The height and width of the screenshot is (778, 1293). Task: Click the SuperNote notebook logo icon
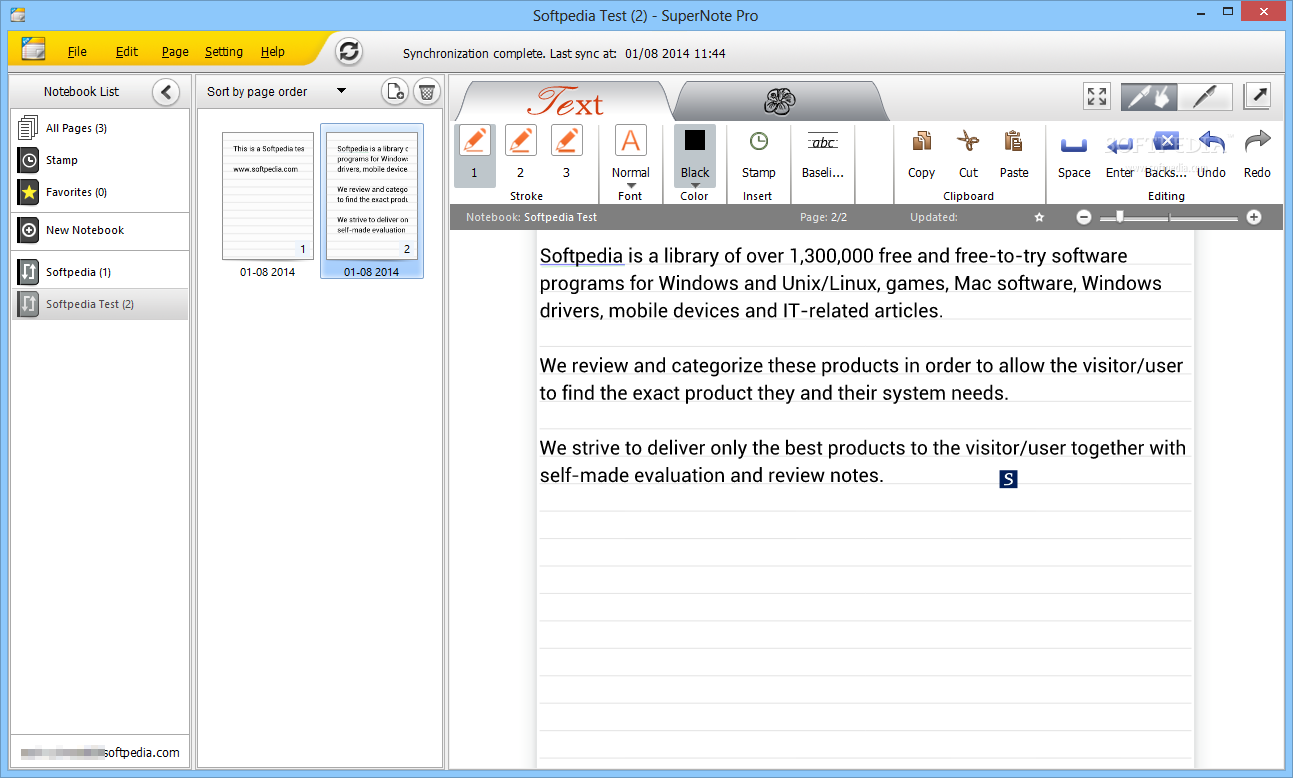33,50
